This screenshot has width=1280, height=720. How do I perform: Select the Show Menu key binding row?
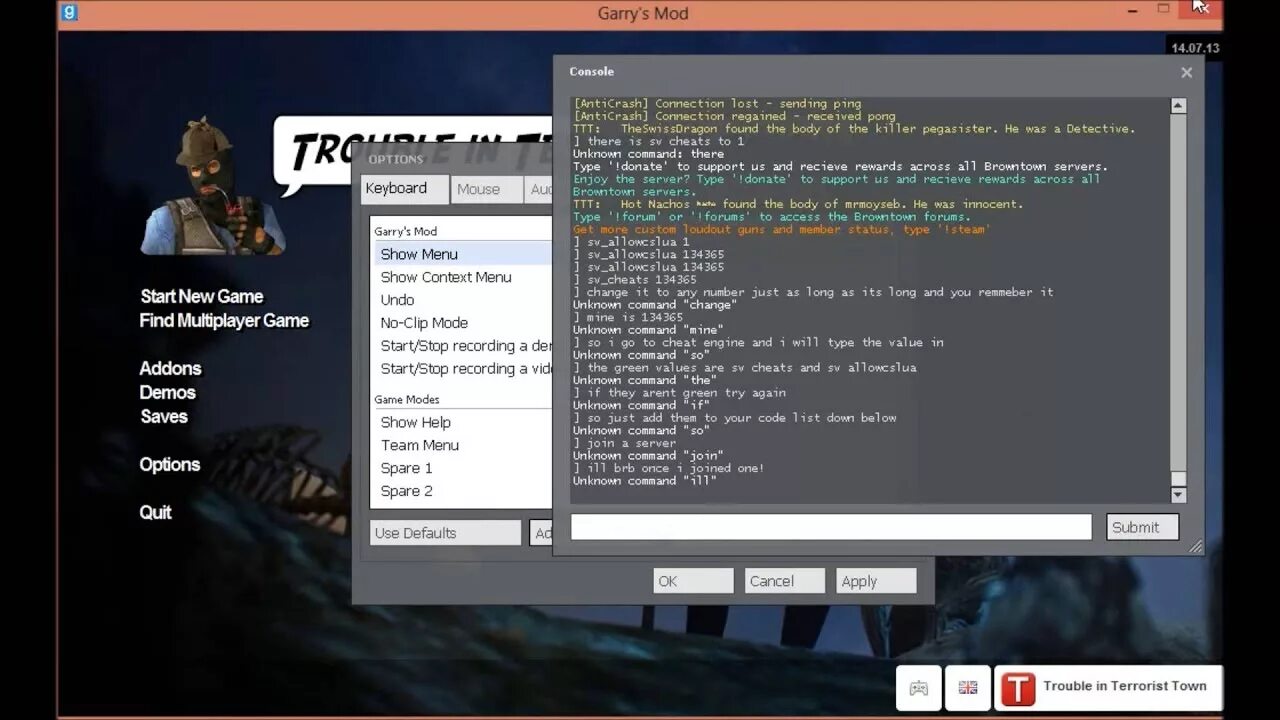[463, 254]
